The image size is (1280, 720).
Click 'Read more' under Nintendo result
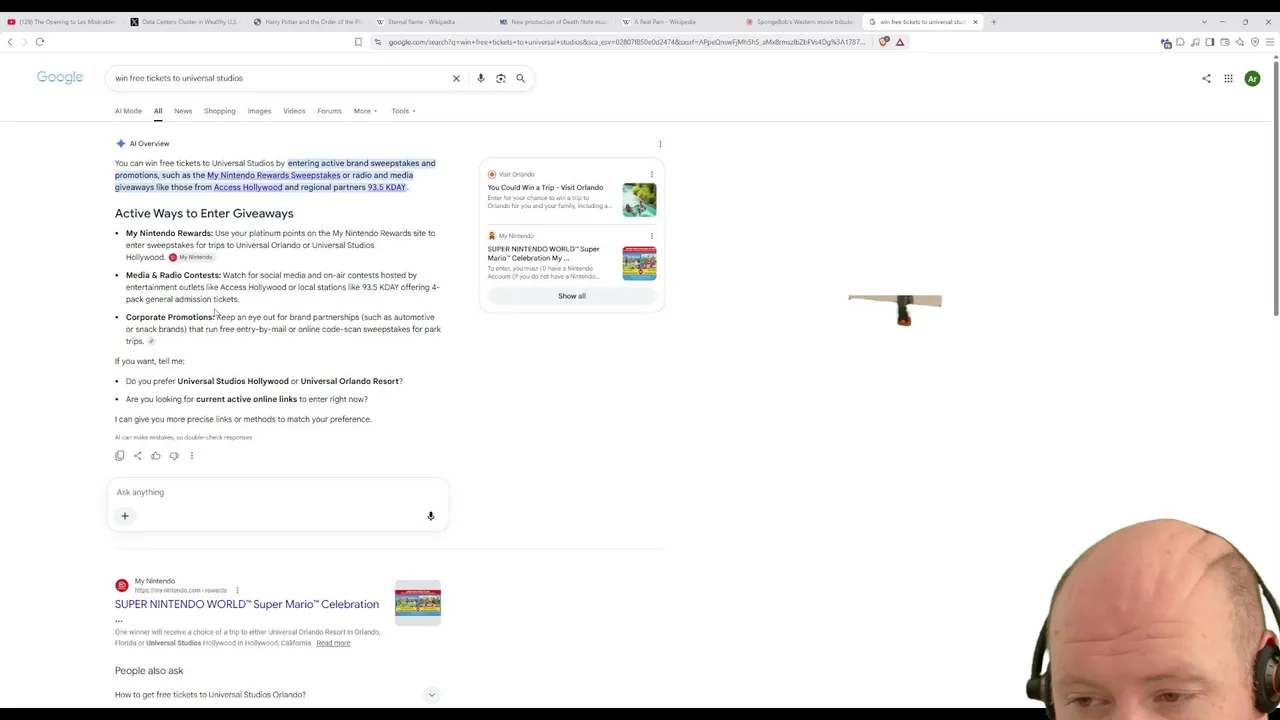[333, 643]
